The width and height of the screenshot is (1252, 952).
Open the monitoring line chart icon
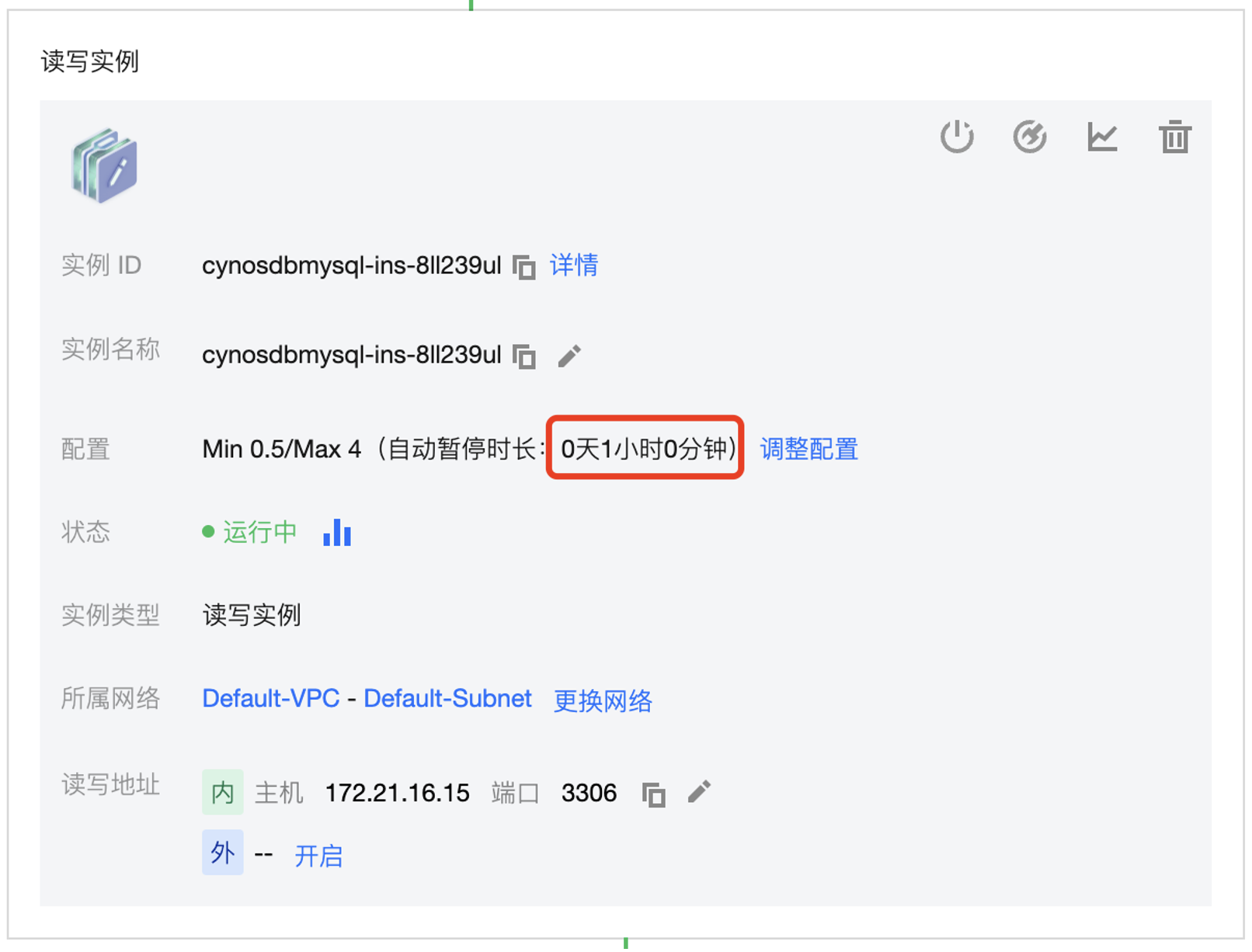click(x=1102, y=137)
